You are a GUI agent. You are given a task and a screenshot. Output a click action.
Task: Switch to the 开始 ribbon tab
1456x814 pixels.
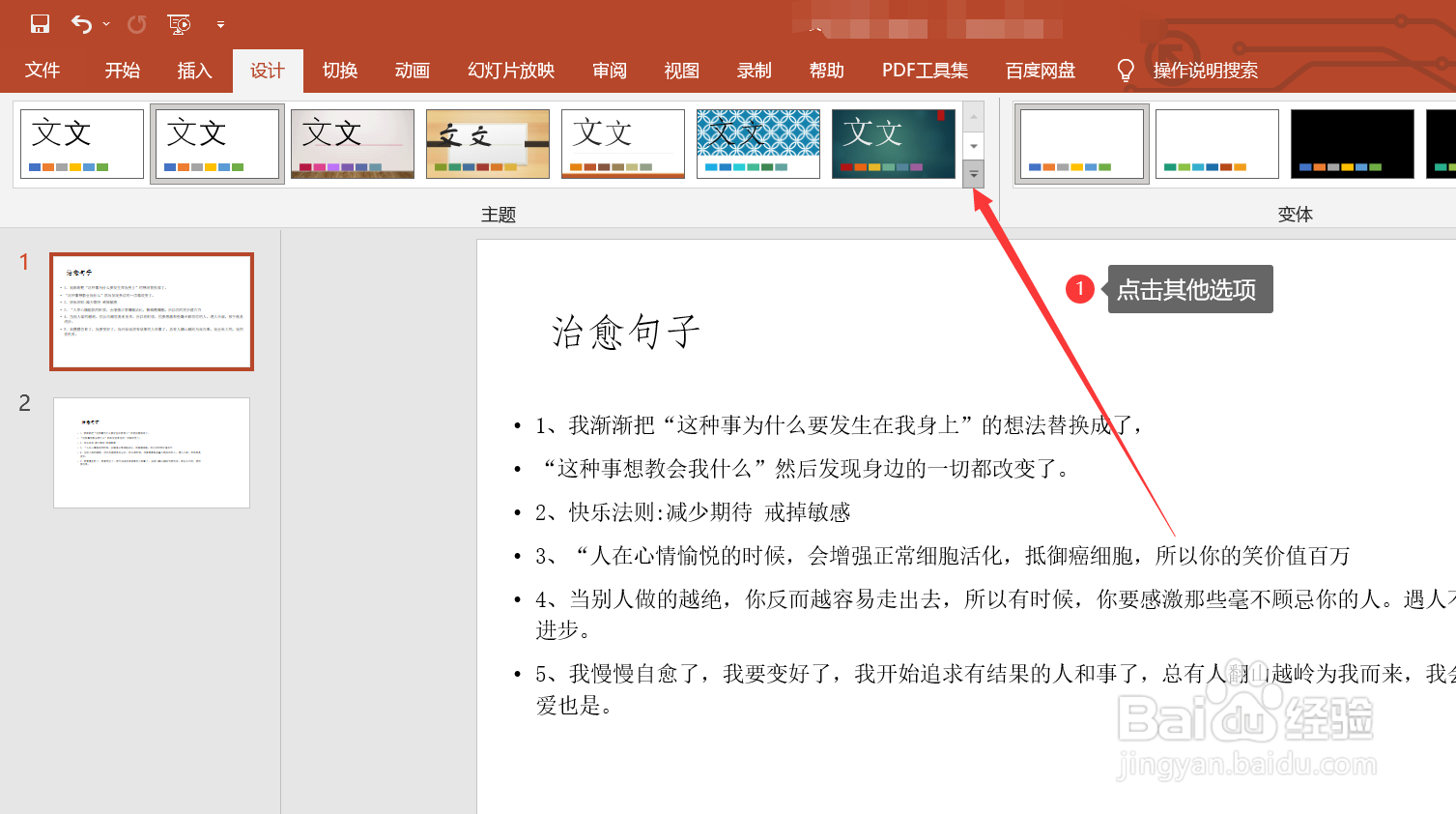[x=123, y=71]
